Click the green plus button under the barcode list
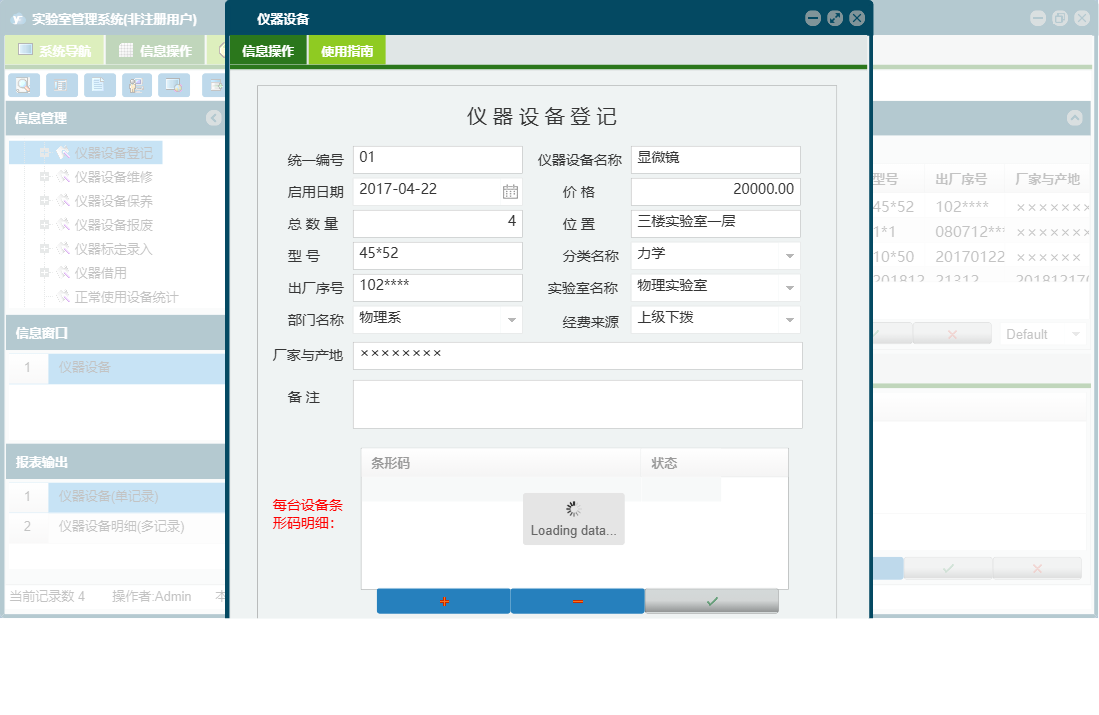This screenshot has height=715, width=1099. tap(443, 601)
